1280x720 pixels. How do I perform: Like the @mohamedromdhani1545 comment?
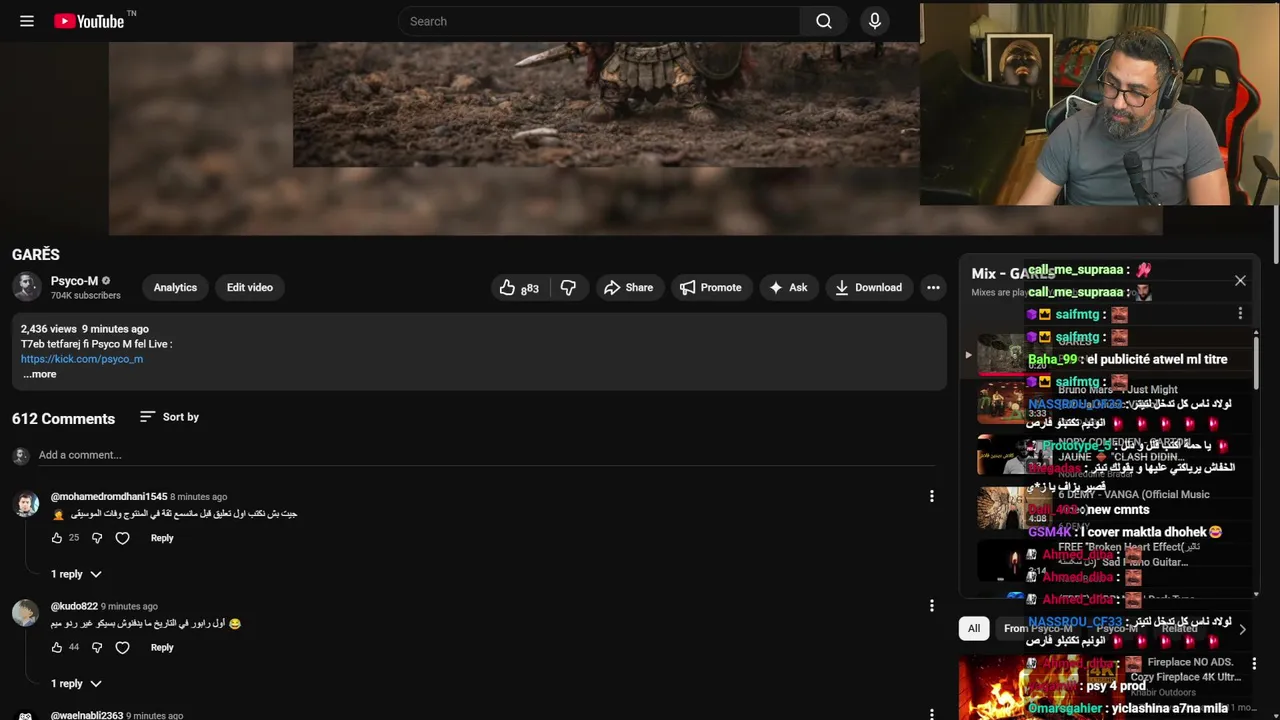click(57, 538)
